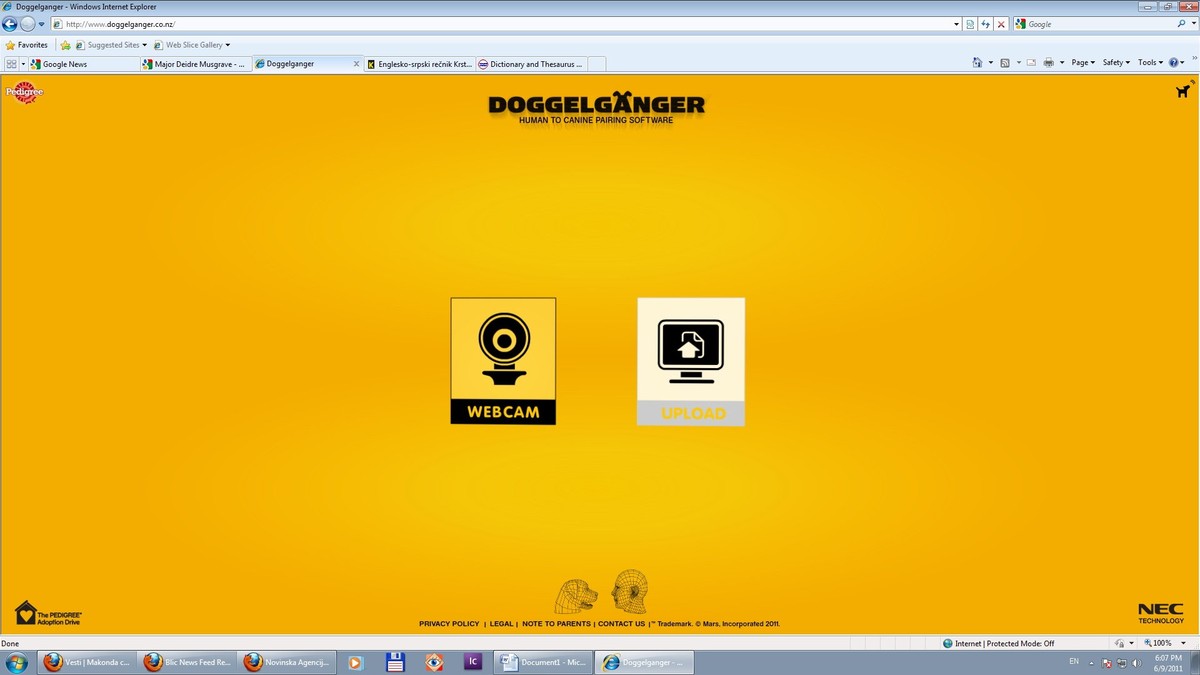This screenshot has width=1200, height=675.
Task: Click the wireframe dog and human heads
Action: pyautogui.click(x=601, y=591)
